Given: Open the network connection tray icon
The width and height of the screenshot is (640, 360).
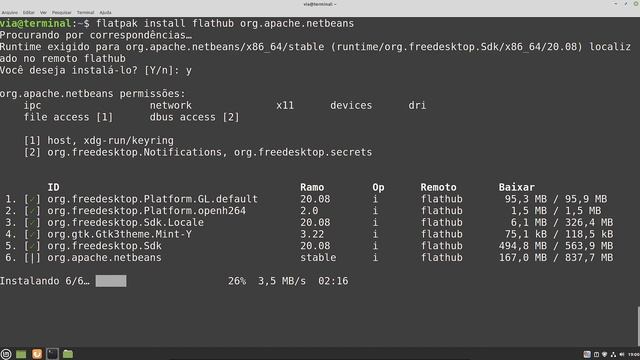Looking at the screenshot, I should pos(613,354).
